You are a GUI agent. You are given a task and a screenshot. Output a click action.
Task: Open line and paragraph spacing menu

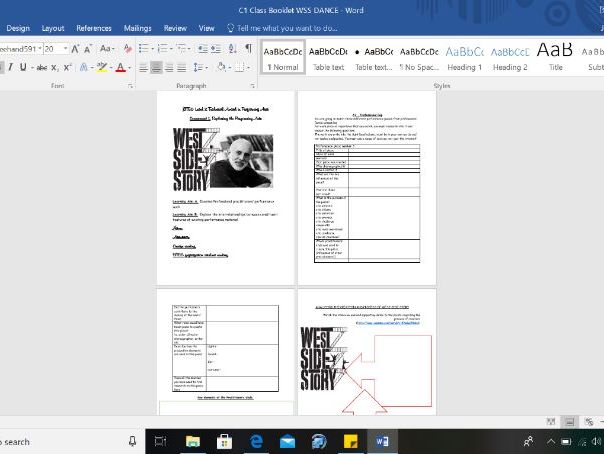pos(200,68)
